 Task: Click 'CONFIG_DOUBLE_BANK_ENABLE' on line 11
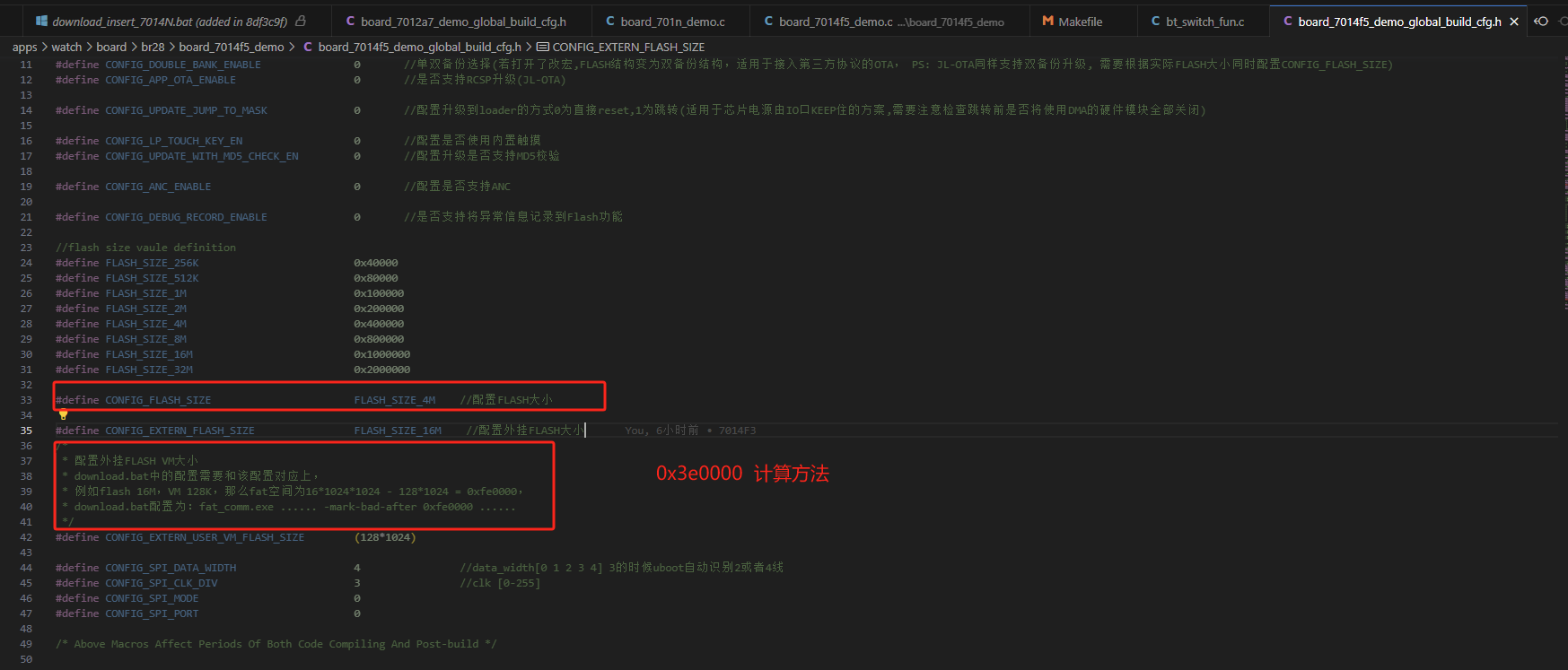[x=183, y=65]
